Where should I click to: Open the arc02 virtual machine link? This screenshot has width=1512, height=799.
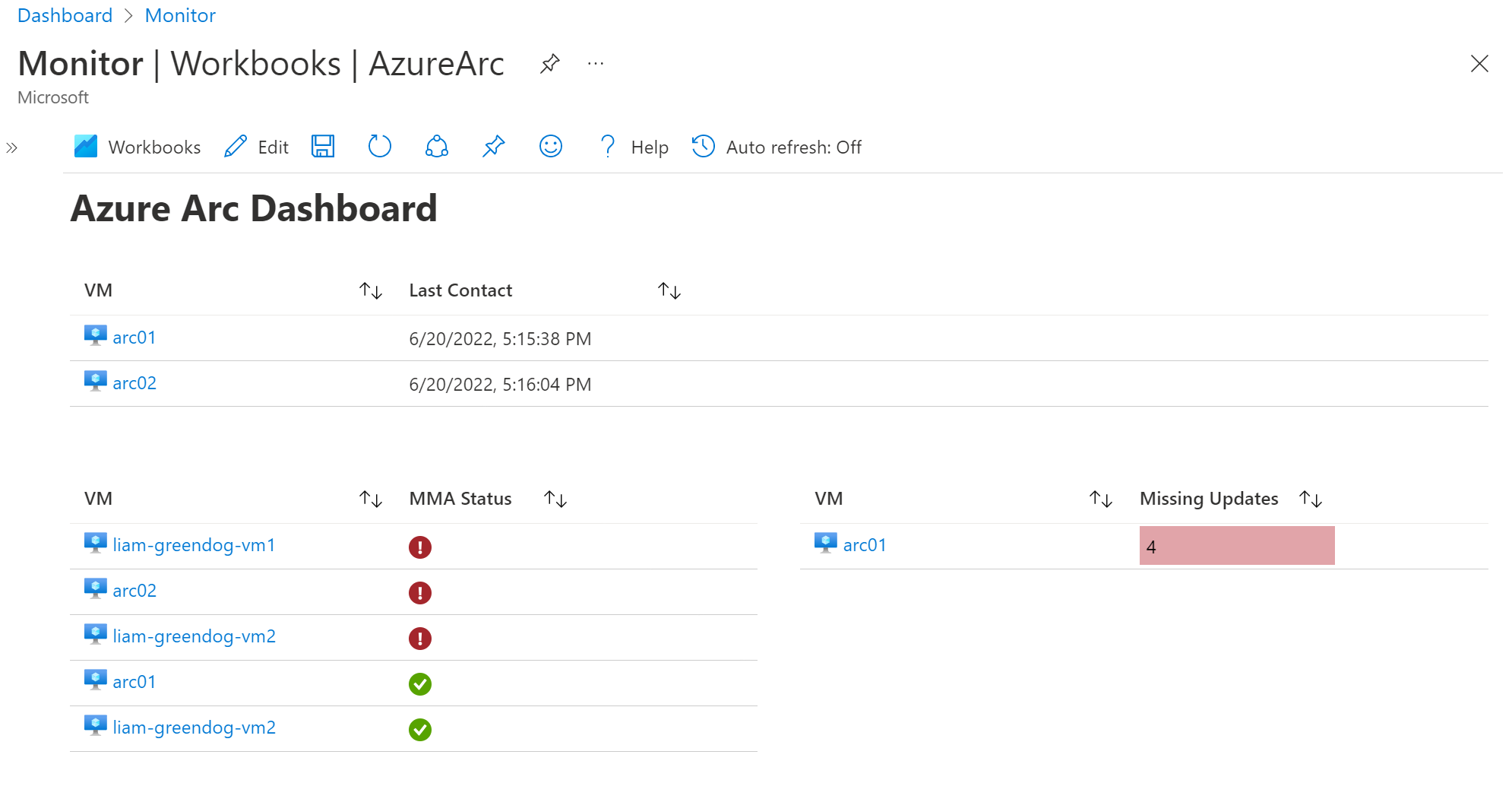[x=135, y=383]
